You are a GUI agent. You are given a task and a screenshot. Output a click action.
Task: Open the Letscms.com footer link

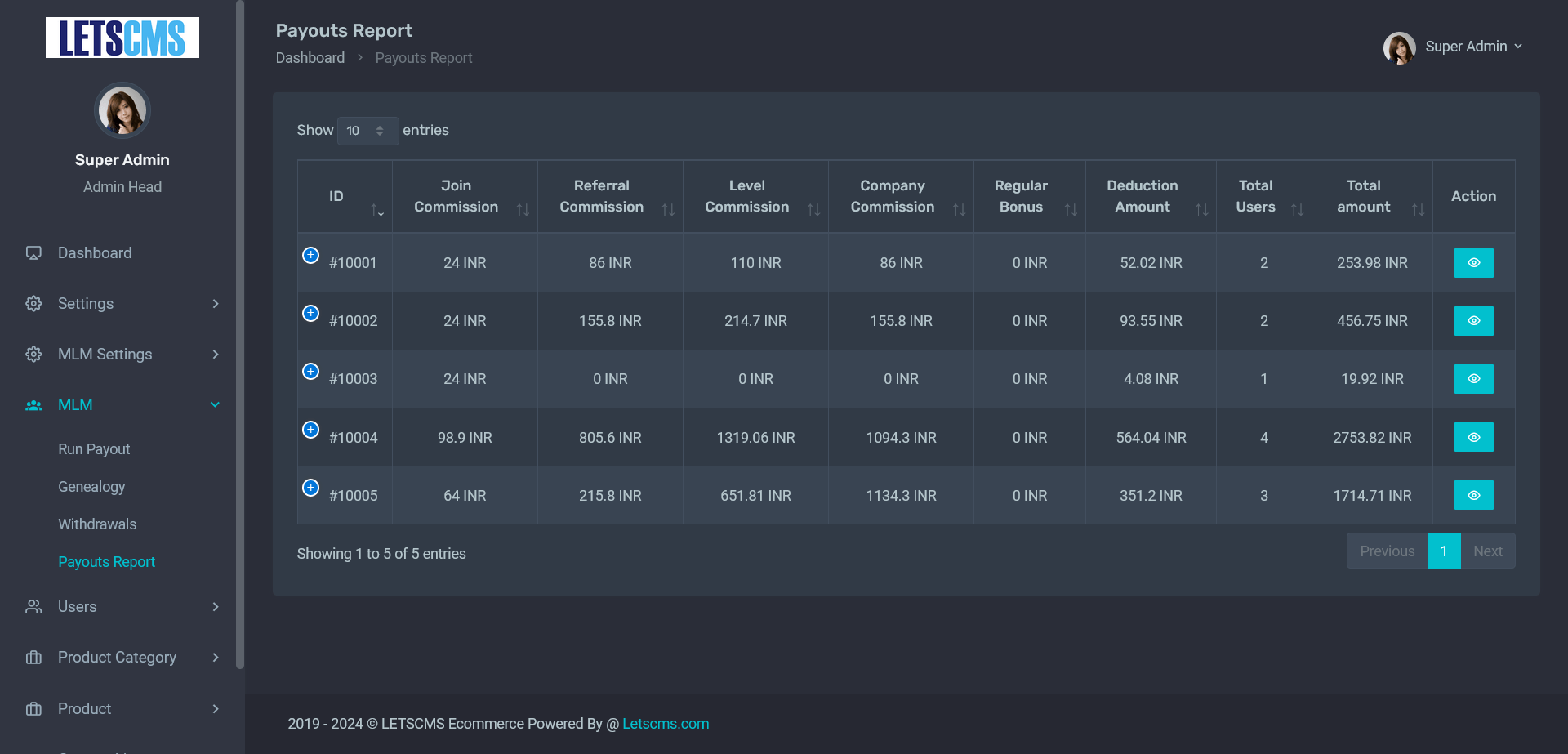click(x=665, y=723)
